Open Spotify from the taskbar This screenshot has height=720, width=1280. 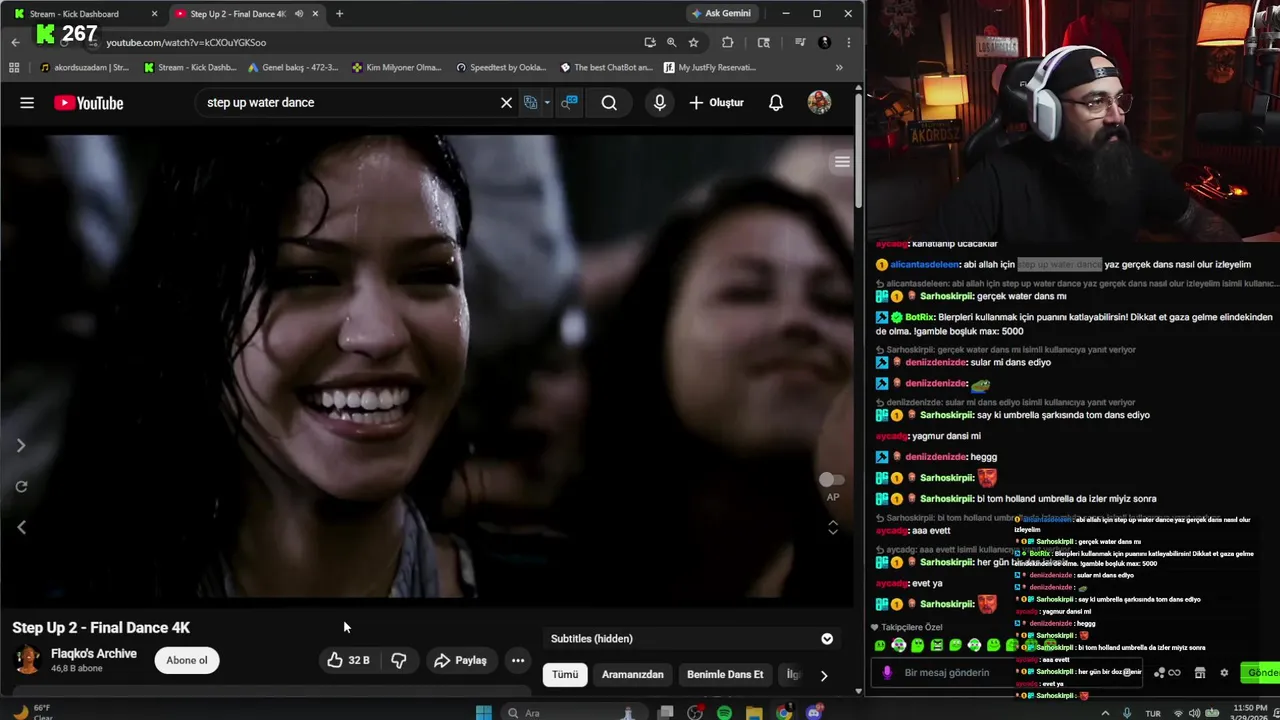(724, 713)
